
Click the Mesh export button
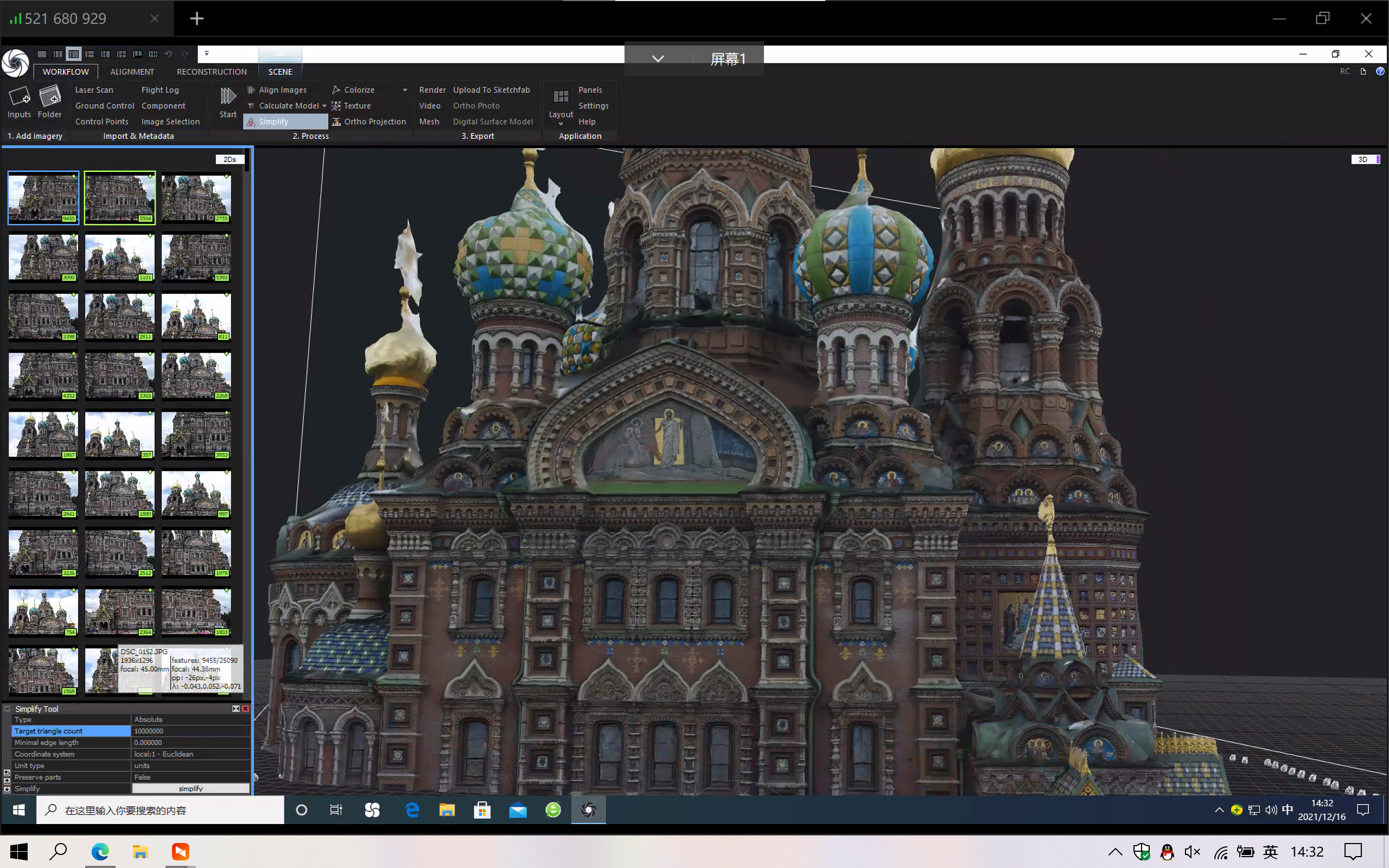[429, 122]
